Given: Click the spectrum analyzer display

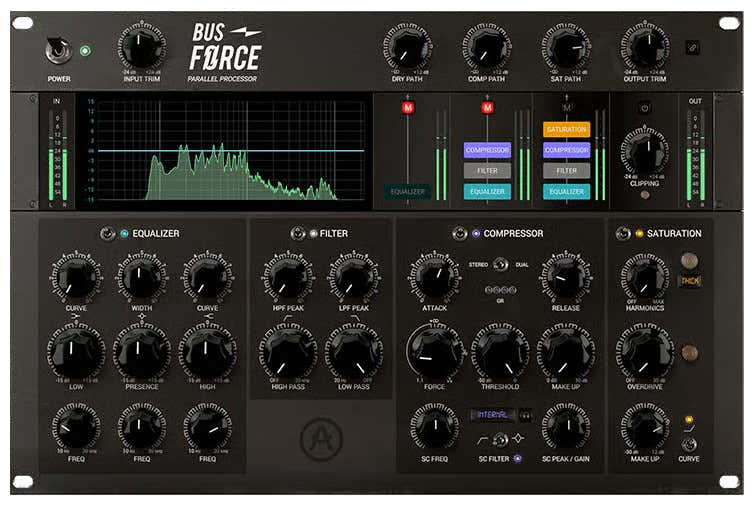Looking at the screenshot, I should [225, 151].
